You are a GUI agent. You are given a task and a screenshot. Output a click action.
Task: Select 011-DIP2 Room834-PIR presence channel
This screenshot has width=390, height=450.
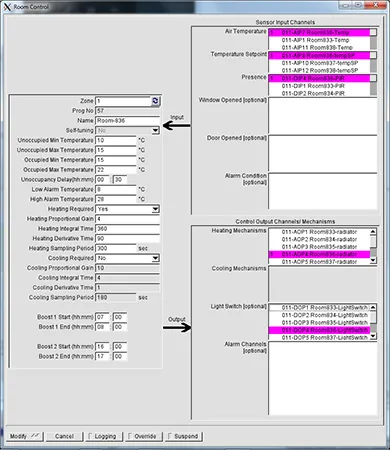point(319,93)
